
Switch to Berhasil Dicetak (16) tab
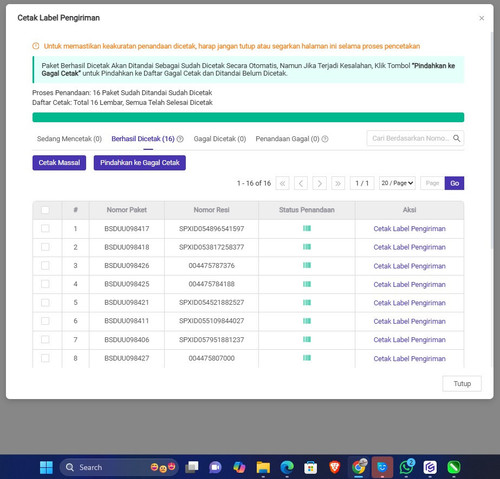pyautogui.click(x=143, y=139)
